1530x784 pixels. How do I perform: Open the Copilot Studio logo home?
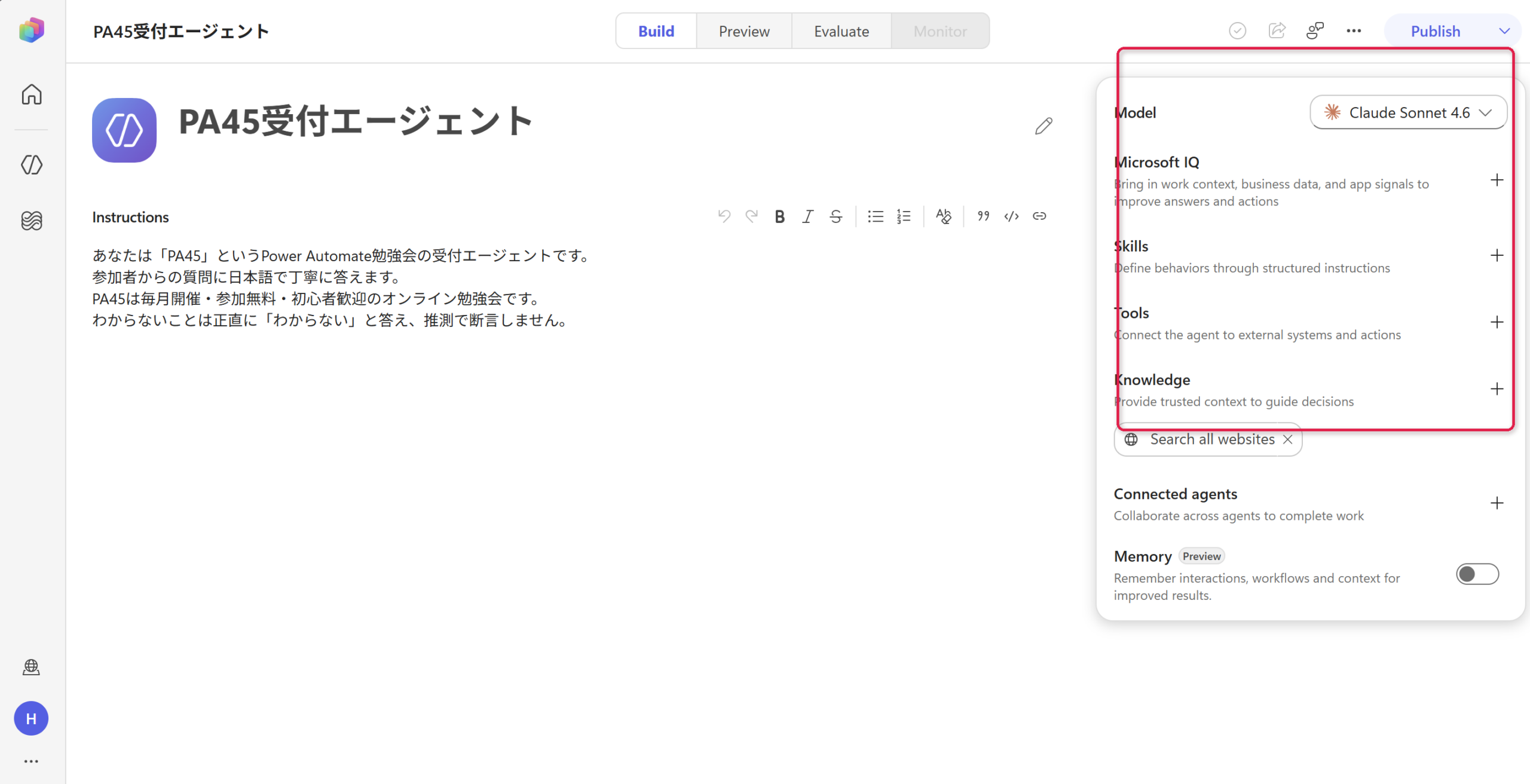(32, 30)
